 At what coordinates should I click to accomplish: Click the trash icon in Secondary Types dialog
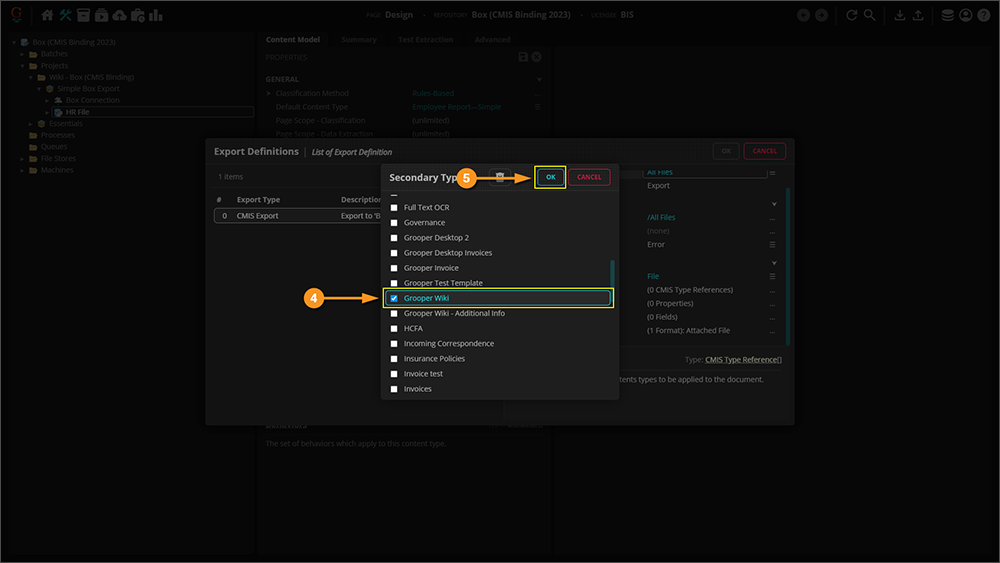point(500,177)
